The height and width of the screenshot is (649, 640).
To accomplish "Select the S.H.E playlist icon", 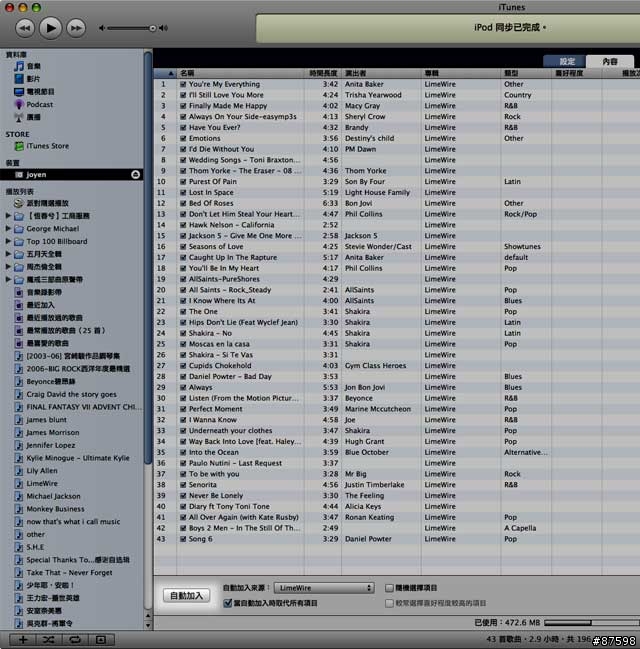I will click(19, 547).
